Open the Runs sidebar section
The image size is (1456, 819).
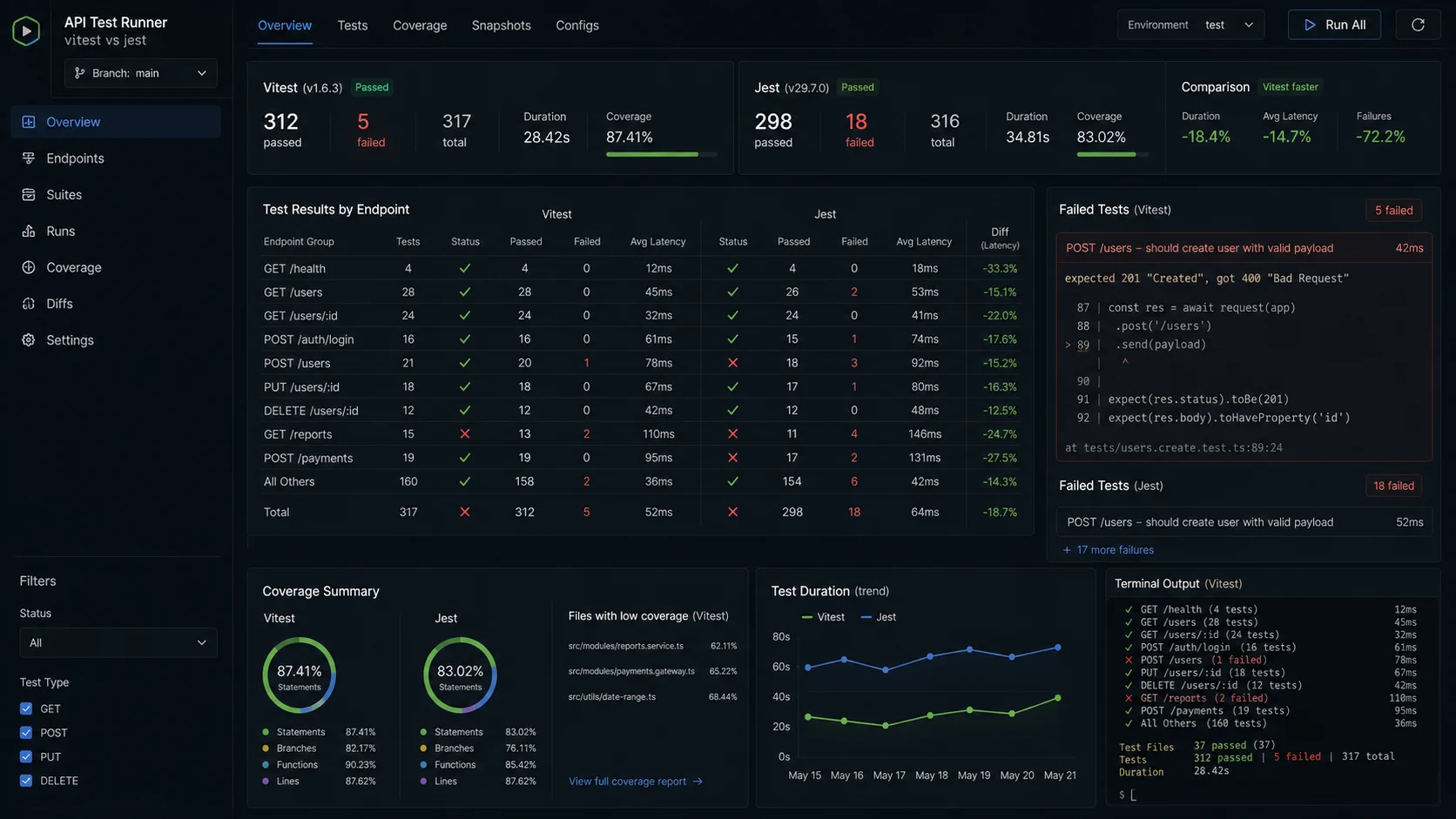click(115, 232)
